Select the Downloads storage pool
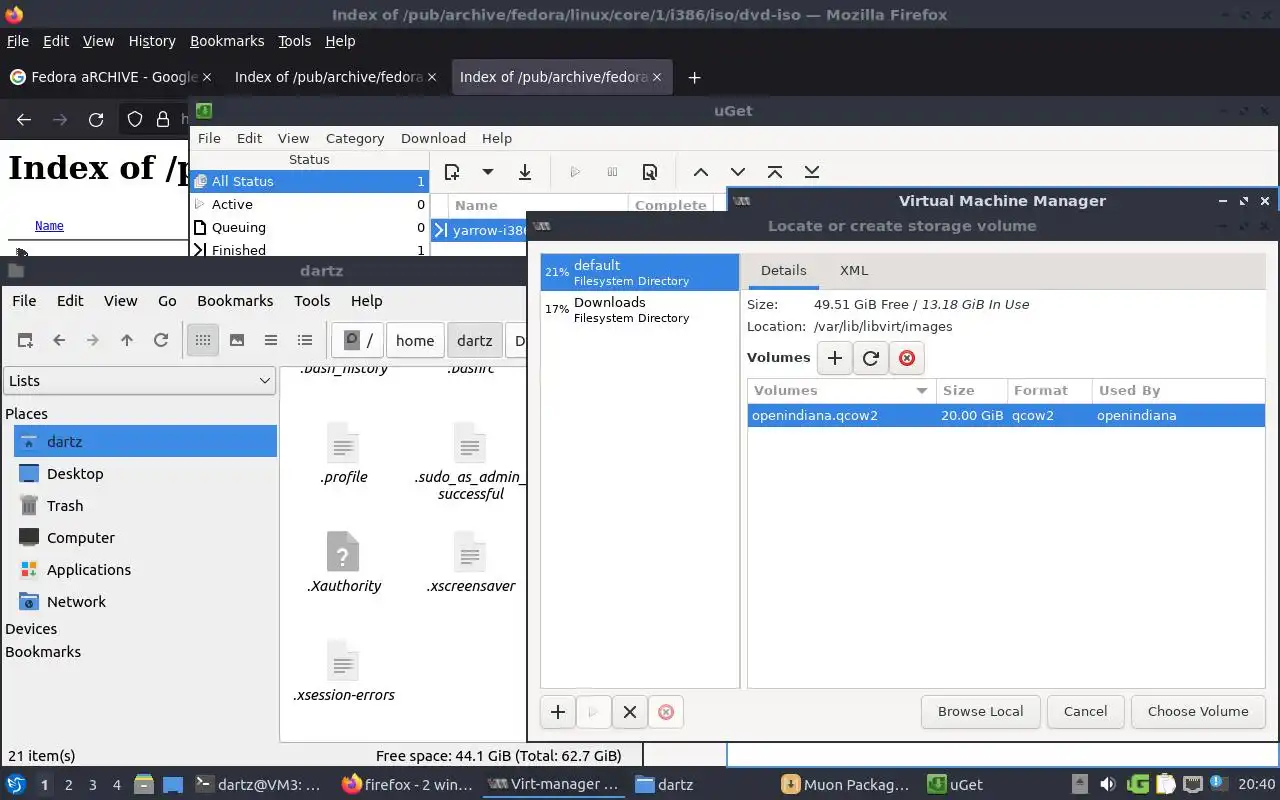This screenshot has height=800, width=1280. click(640, 309)
